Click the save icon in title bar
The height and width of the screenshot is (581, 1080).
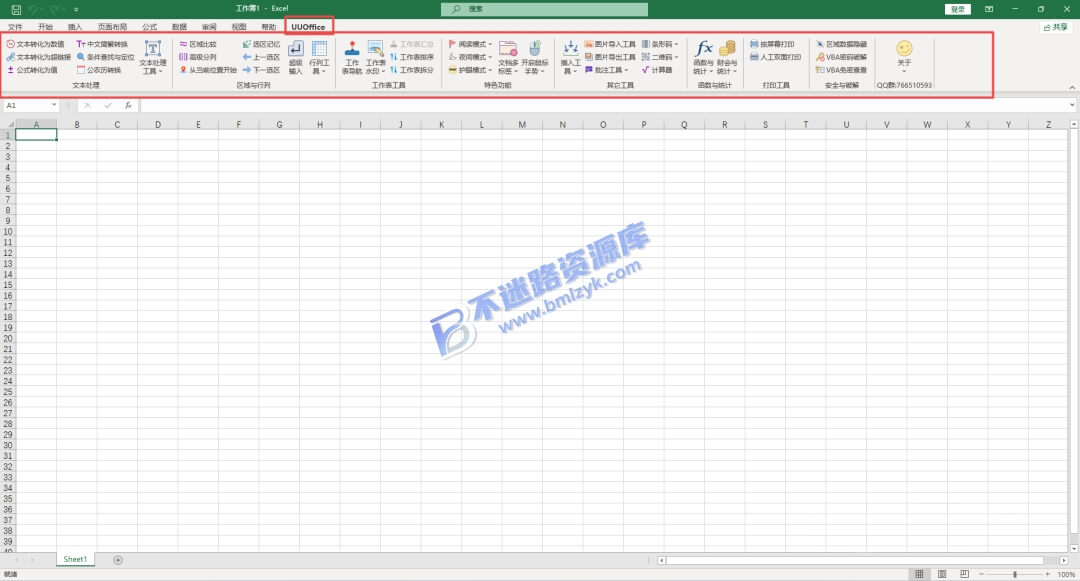click(x=16, y=9)
